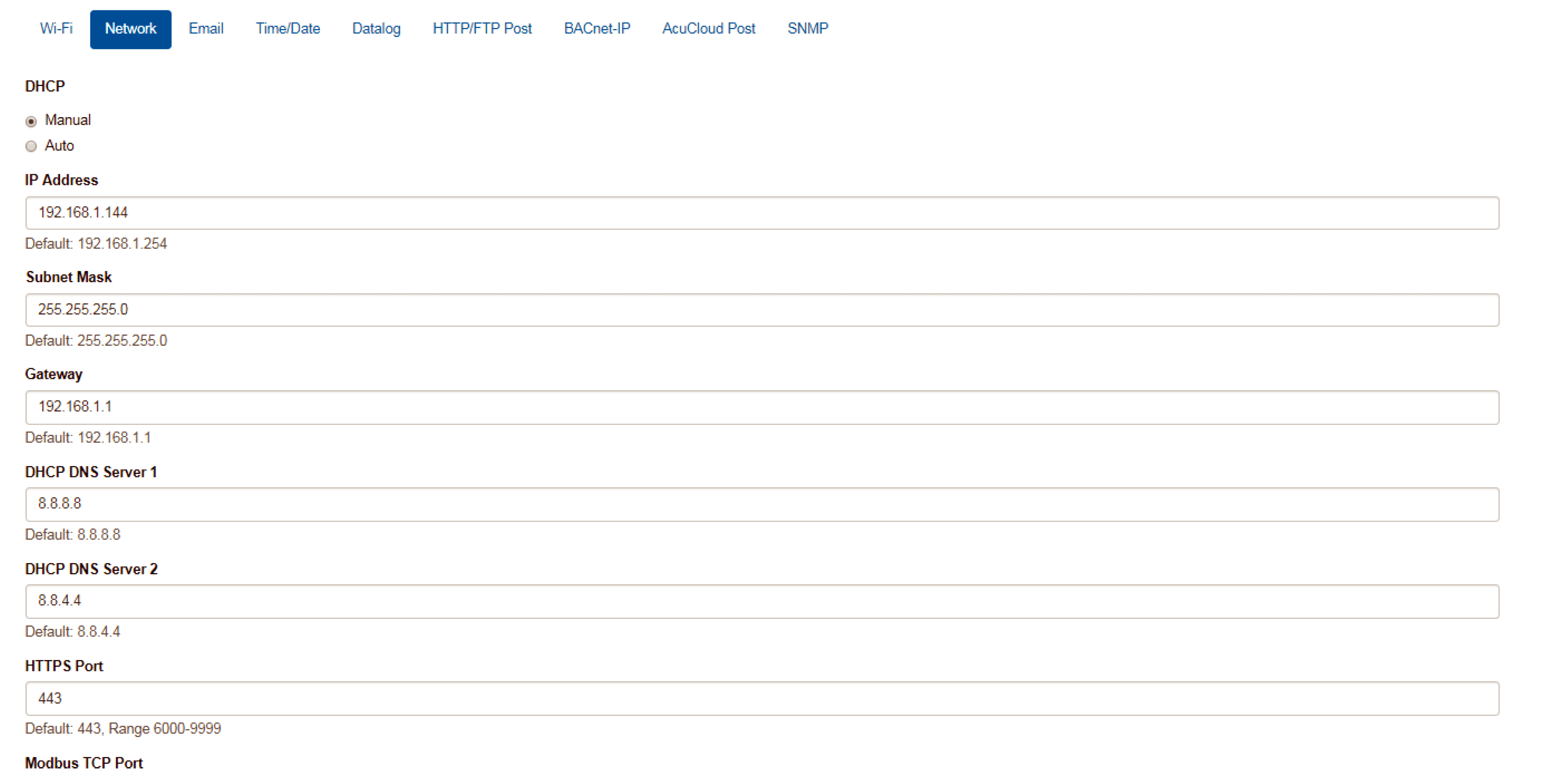1544x784 pixels.
Task: Focus the Subnet Mask text box
Action: (761, 310)
